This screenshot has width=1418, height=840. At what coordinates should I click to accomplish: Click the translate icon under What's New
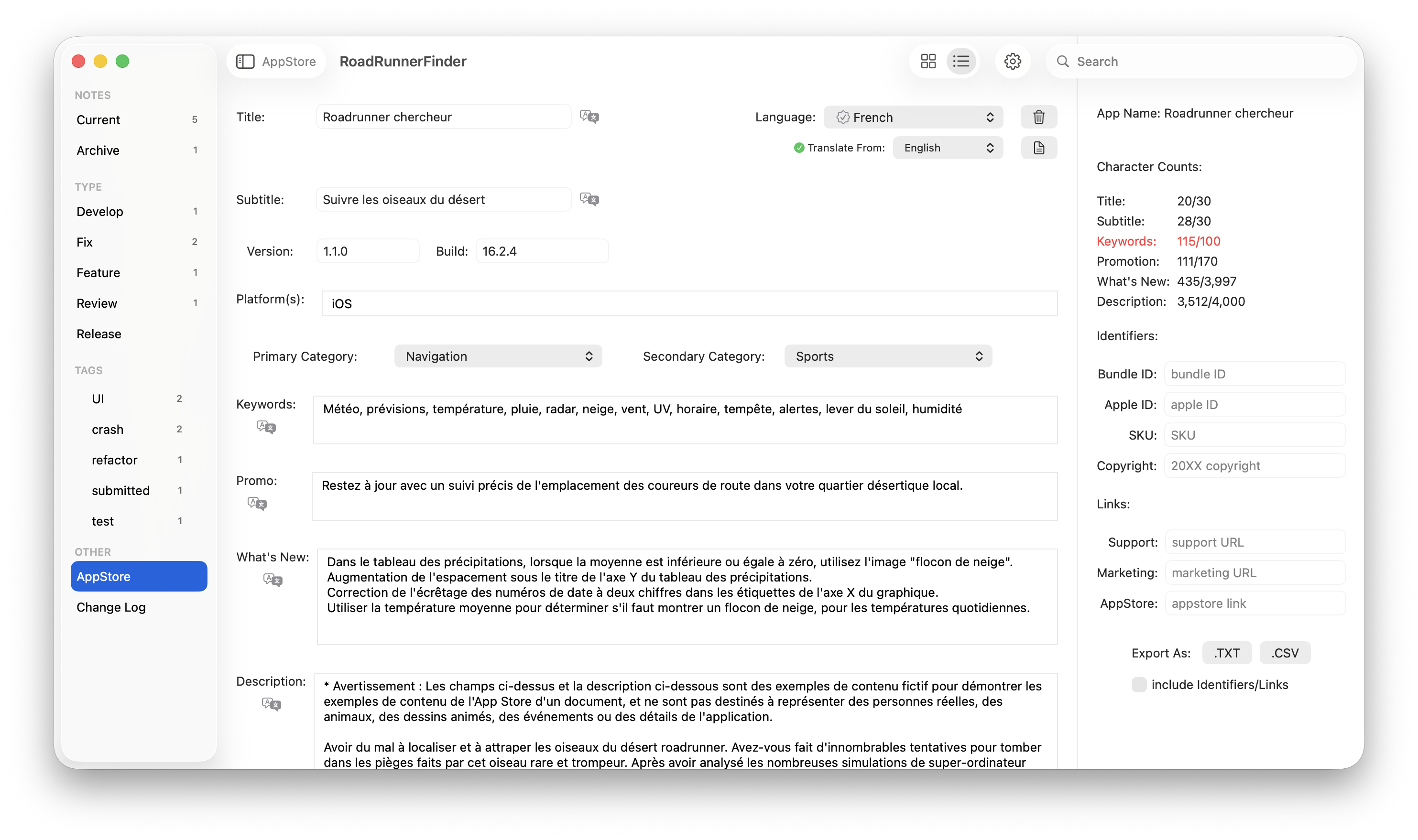(273, 580)
